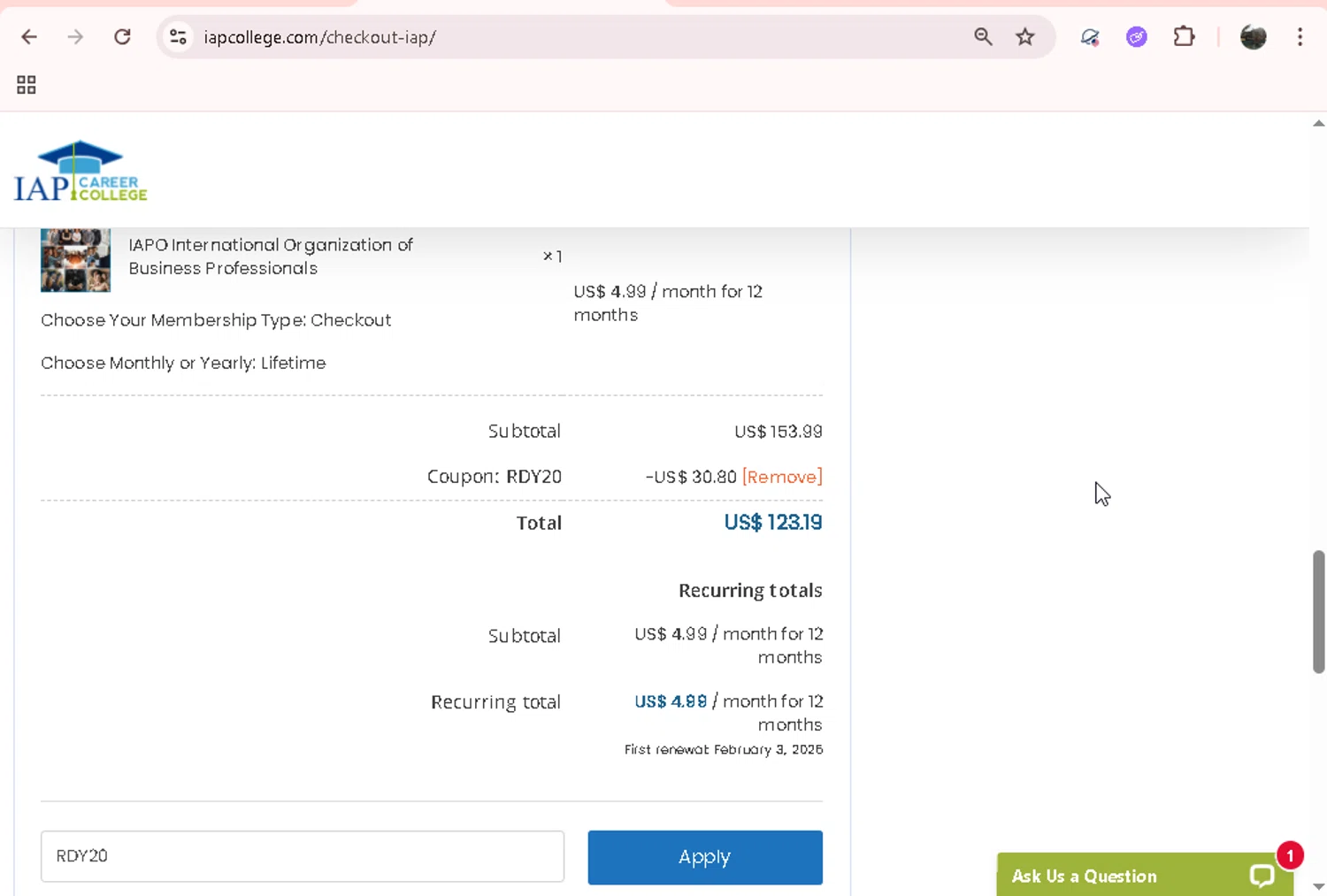Screen dimensions: 1327x896
Task: Click the page vertical scrollbar thumb
Action: pos(1318,611)
